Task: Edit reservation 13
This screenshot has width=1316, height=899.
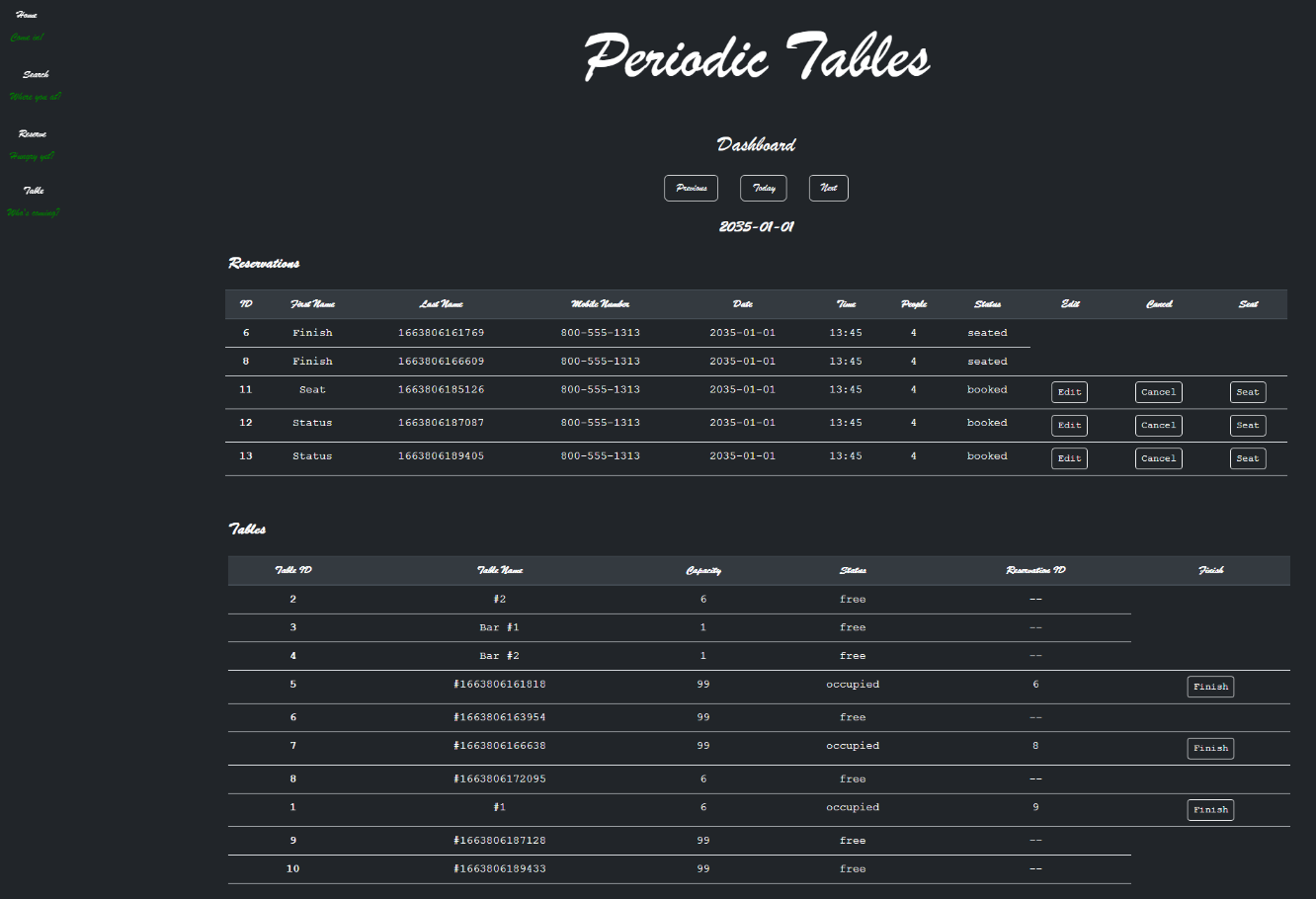Action: click(1069, 457)
